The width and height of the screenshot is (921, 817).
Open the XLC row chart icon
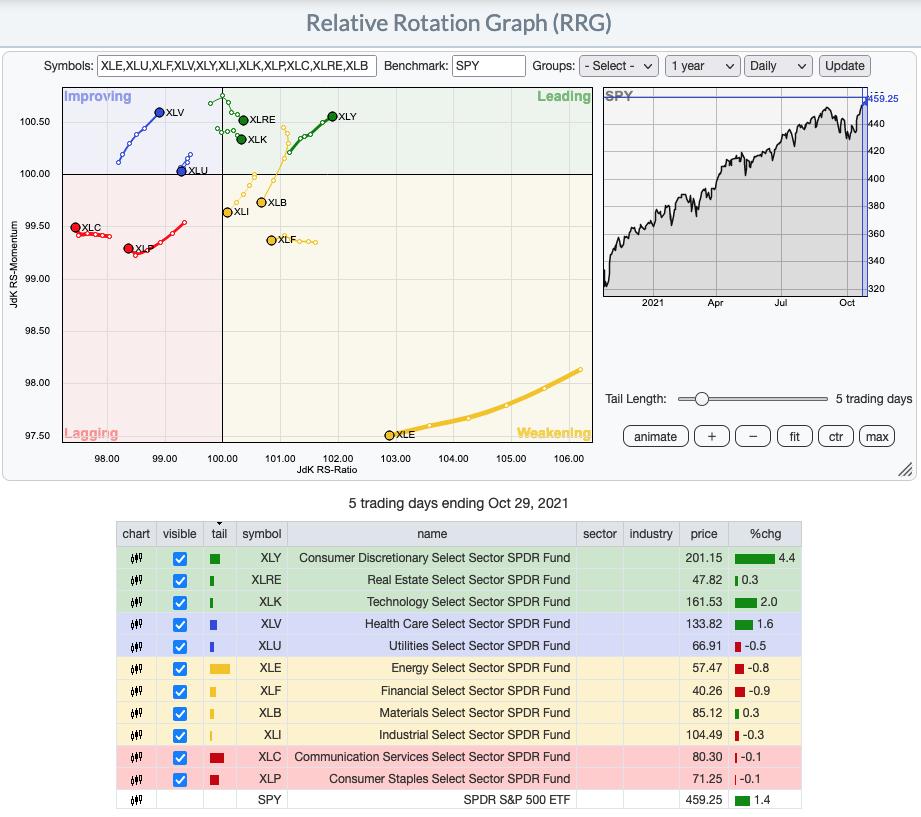tap(136, 757)
